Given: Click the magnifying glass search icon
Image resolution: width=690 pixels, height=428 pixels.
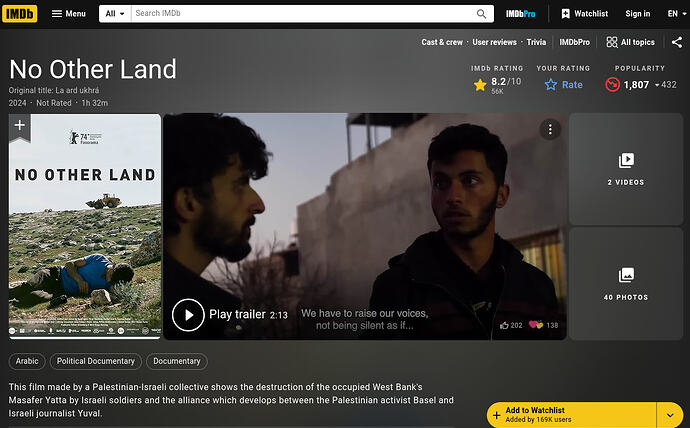Looking at the screenshot, I should coord(481,14).
